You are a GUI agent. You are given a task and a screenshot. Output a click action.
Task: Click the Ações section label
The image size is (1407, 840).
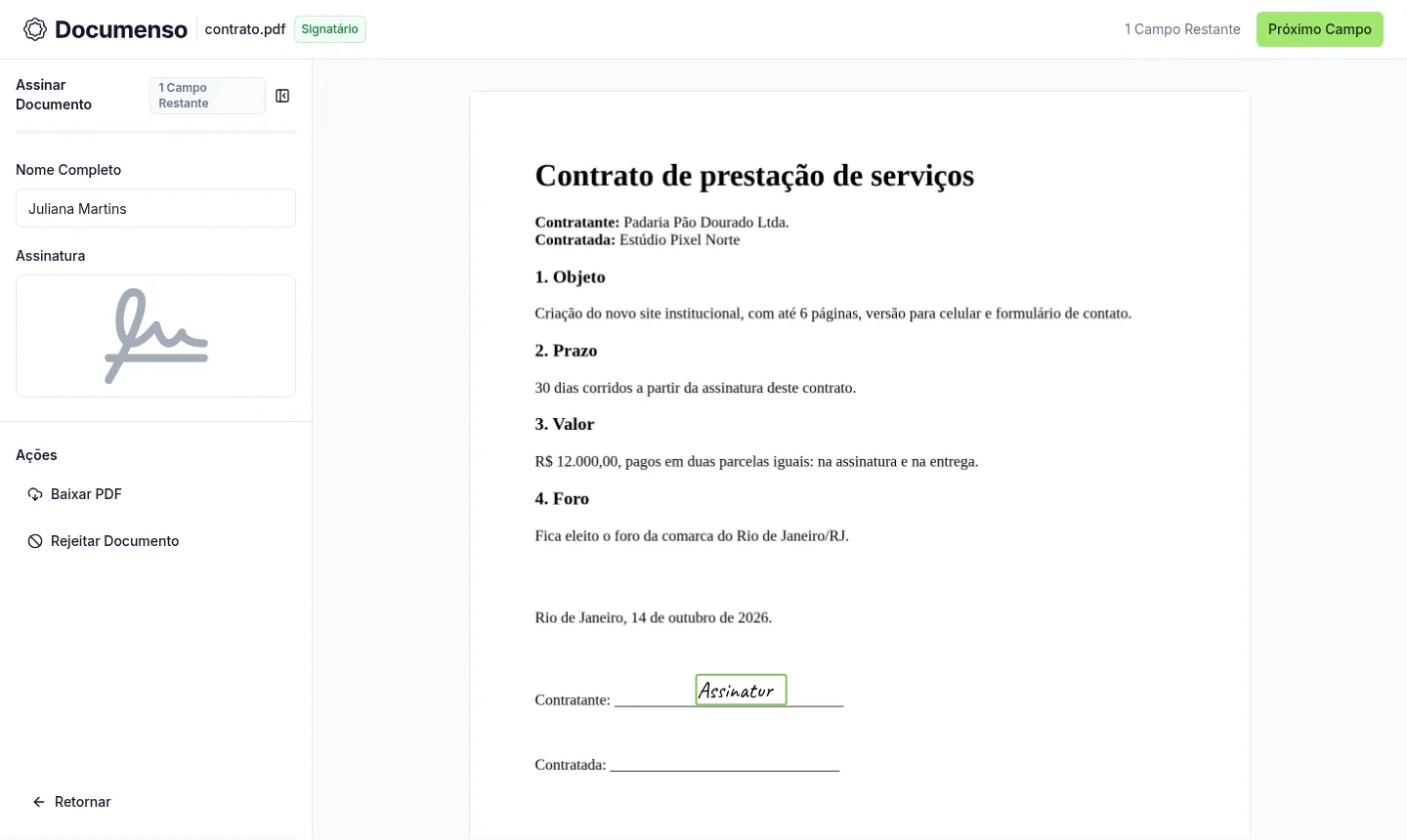coord(36,455)
